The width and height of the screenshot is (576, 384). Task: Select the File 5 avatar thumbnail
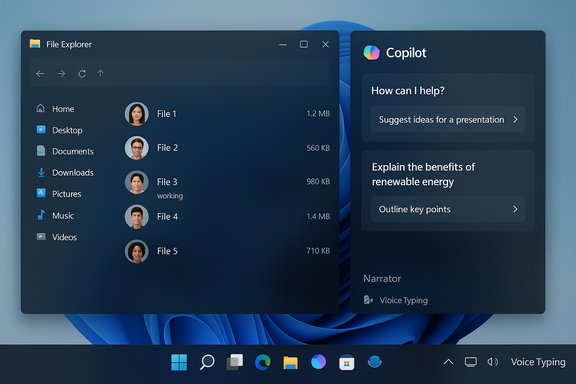(x=137, y=251)
